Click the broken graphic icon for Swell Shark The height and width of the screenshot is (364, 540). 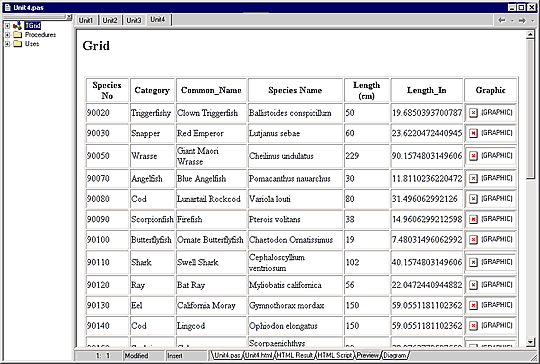474,262
